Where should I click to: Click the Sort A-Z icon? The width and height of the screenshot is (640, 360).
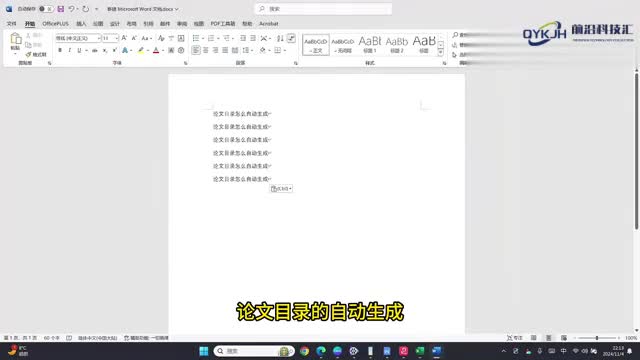coord(280,38)
